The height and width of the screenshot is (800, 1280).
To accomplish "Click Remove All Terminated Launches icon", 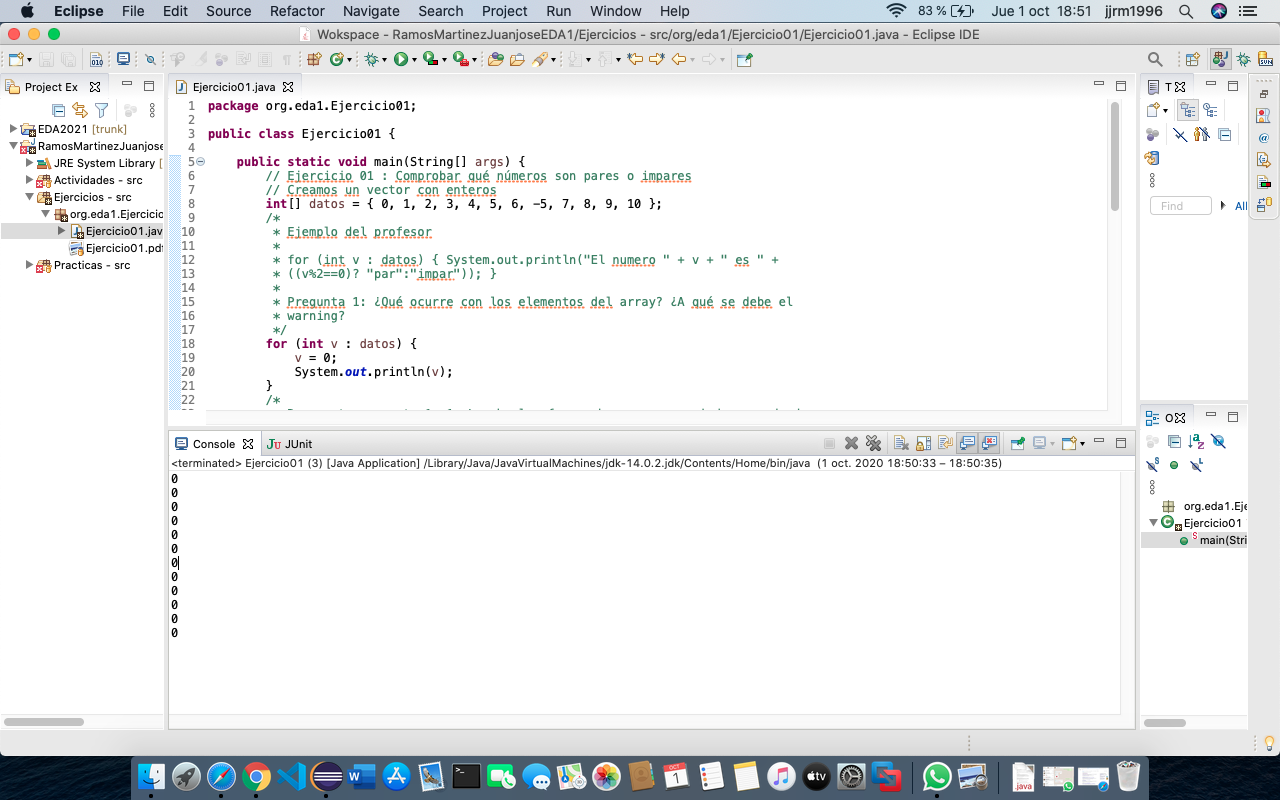I will coord(873,443).
